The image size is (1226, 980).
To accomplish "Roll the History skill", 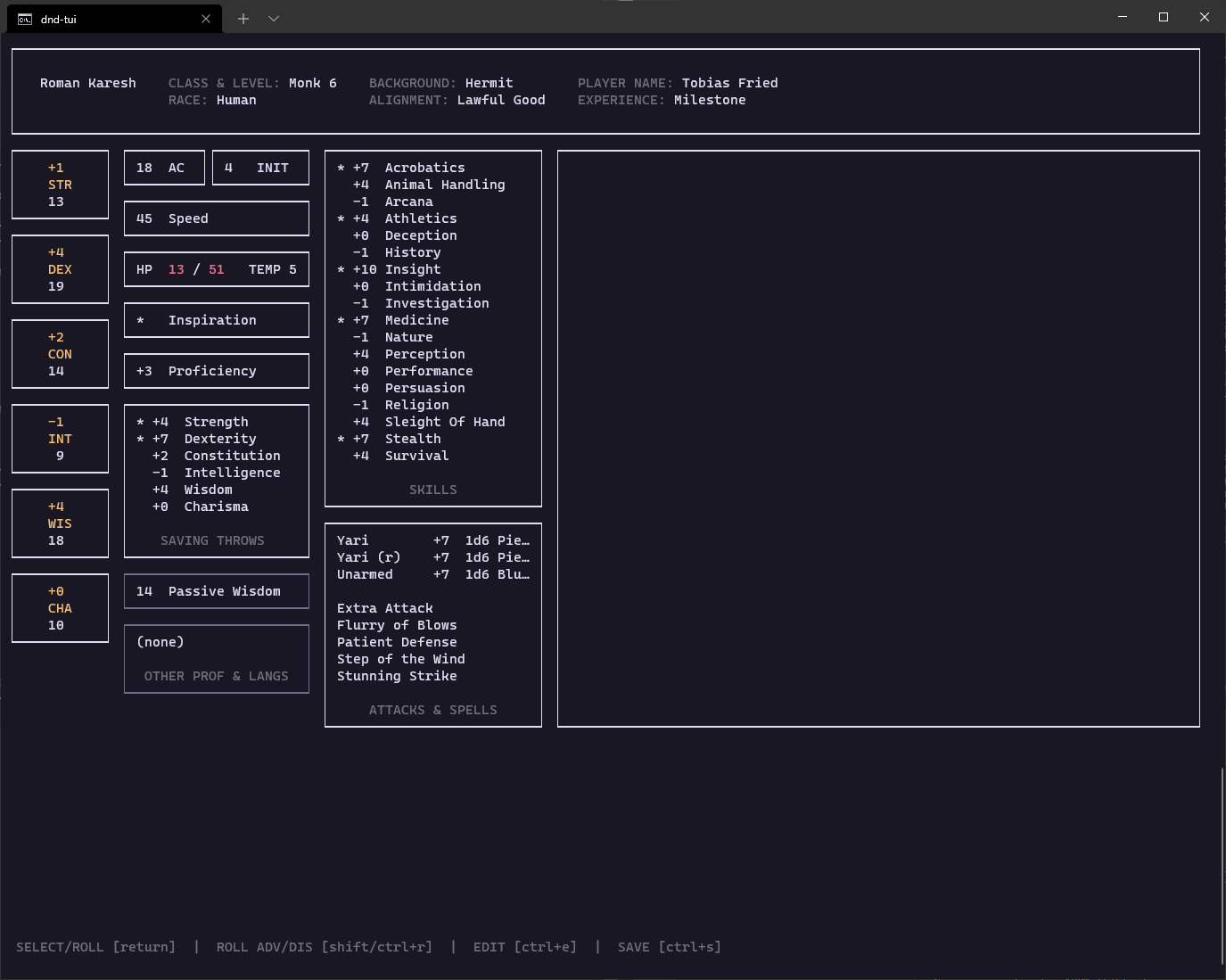I will point(432,252).
